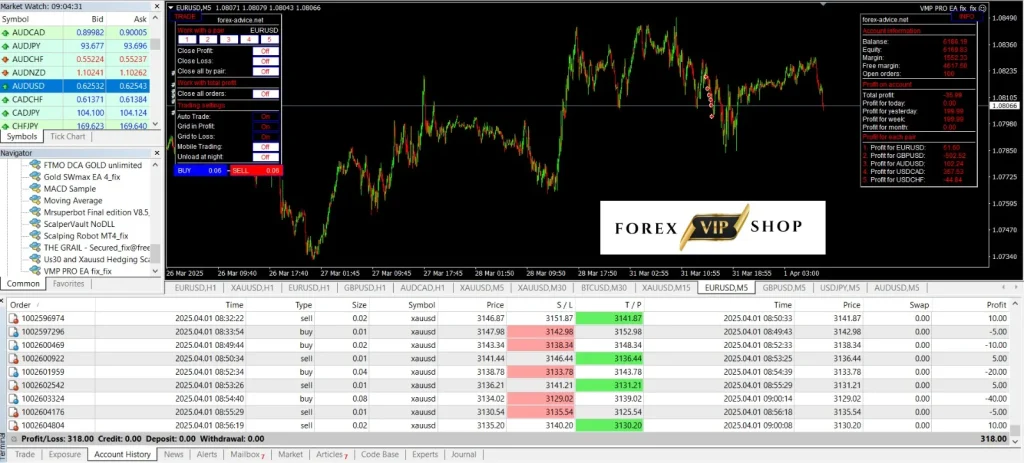
Task: Turn off the Grid to Loss switch
Action: coord(265,137)
